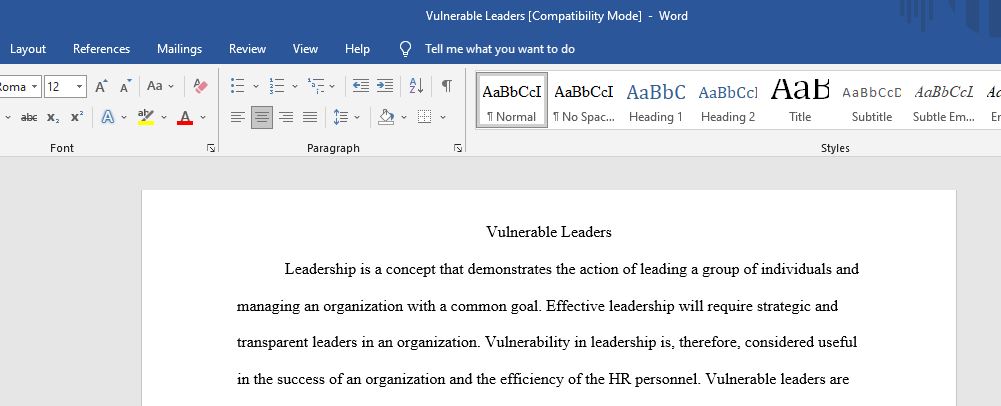Align text to the right
This screenshot has height=406, width=1001.
tap(286, 117)
